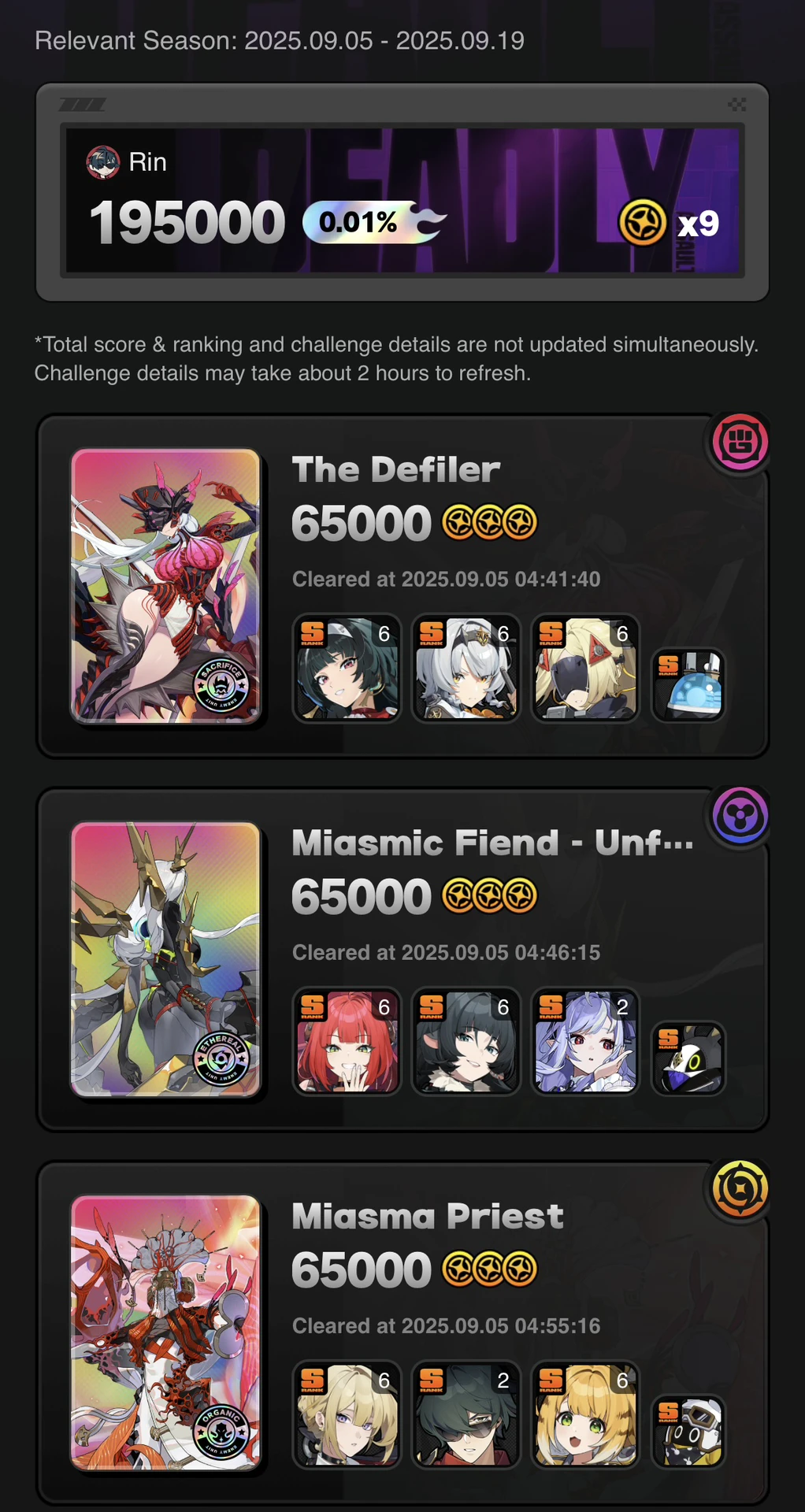The image size is (805, 1512).
Task: Click The Defiler three gold medals
Action: [x=489, y=522]
